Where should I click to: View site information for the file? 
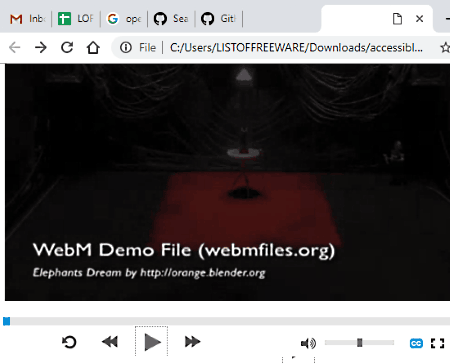[126, 48]
